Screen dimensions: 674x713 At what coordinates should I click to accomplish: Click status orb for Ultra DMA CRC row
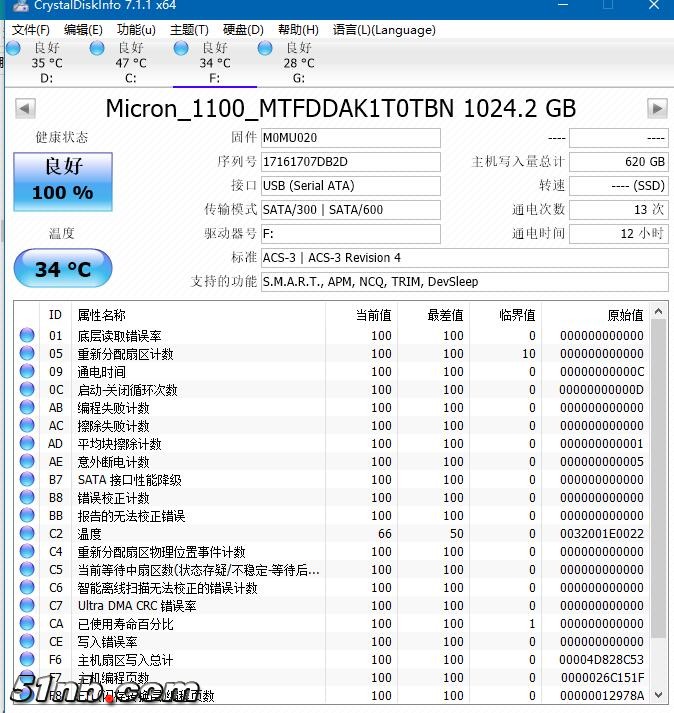[x=27, y=606]
